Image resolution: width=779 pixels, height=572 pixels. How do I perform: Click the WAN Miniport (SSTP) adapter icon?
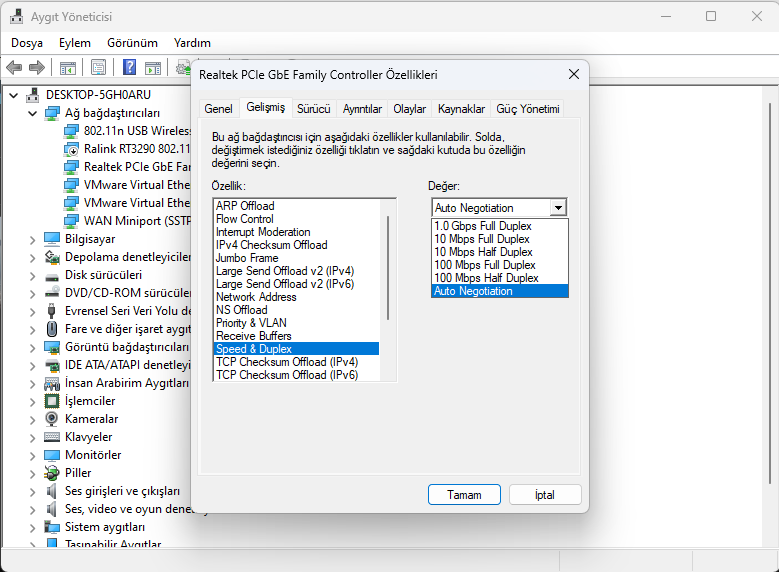(71, 221)
